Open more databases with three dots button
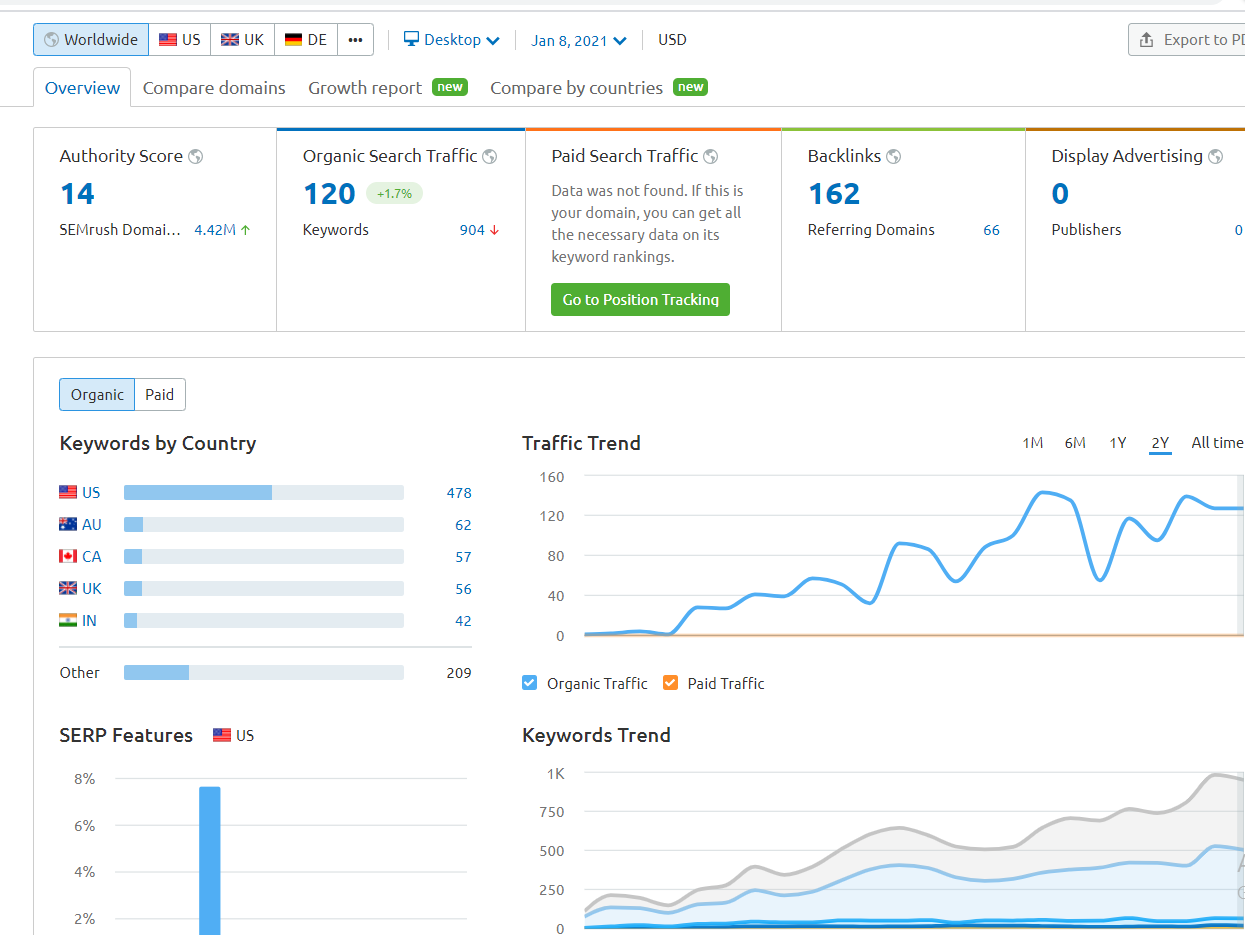 tap(356, 40)
